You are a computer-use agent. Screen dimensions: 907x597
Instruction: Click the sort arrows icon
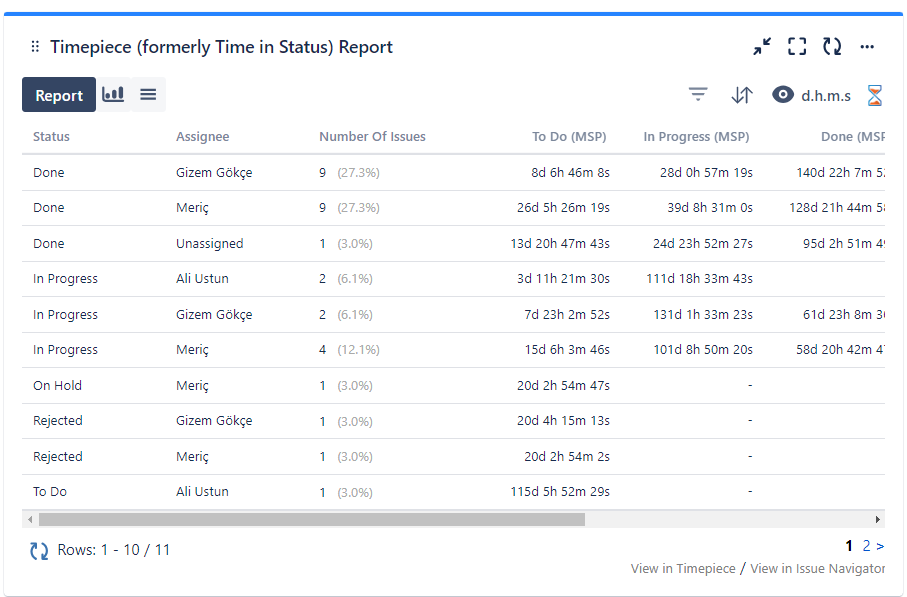point(742,94)
